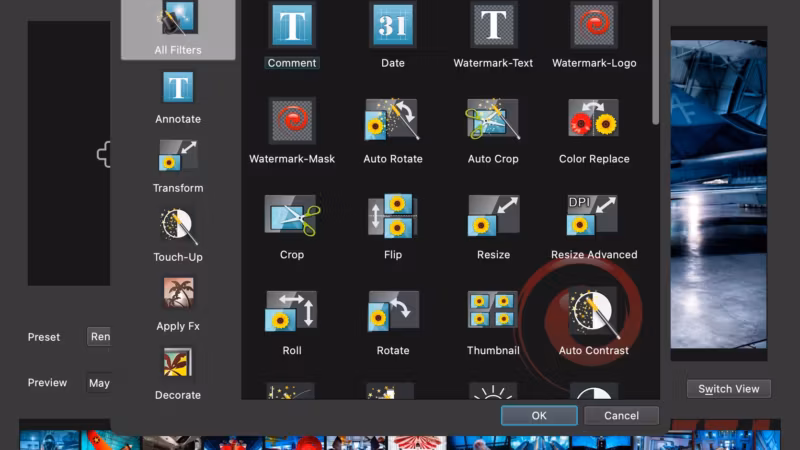
Task: Select the Resize filter
Action: [493, 227]
